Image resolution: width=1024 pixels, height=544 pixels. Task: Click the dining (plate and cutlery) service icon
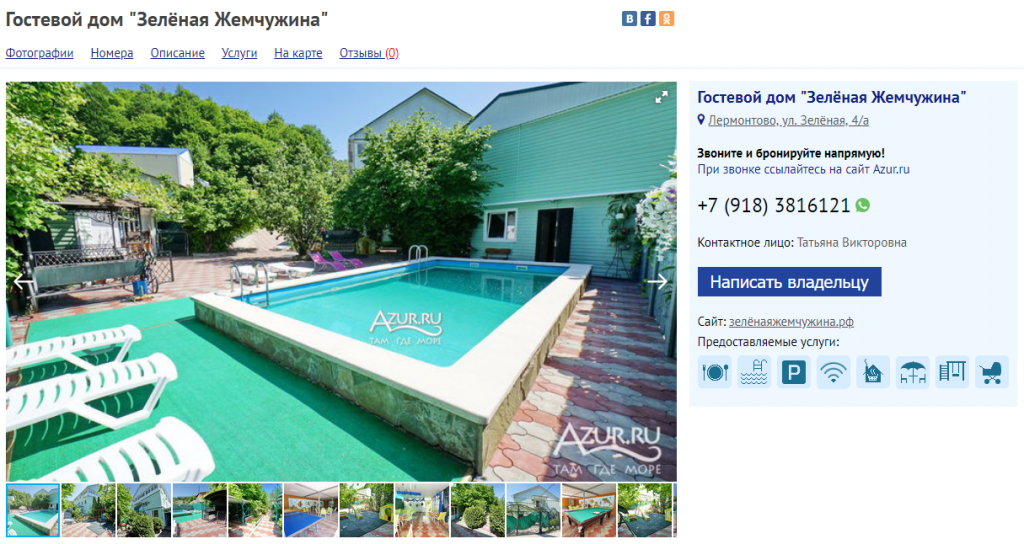(x=714, y=372)
